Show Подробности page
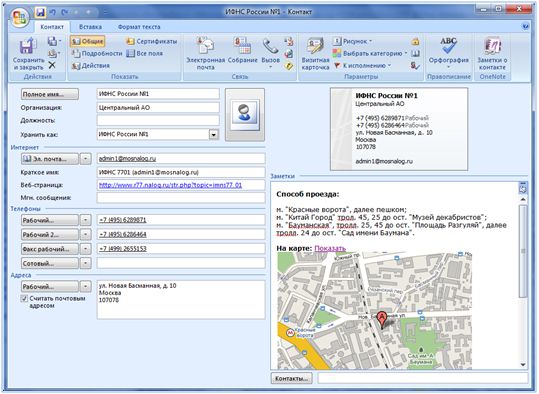This screenshot has height=394, width=539. (97, 53)
